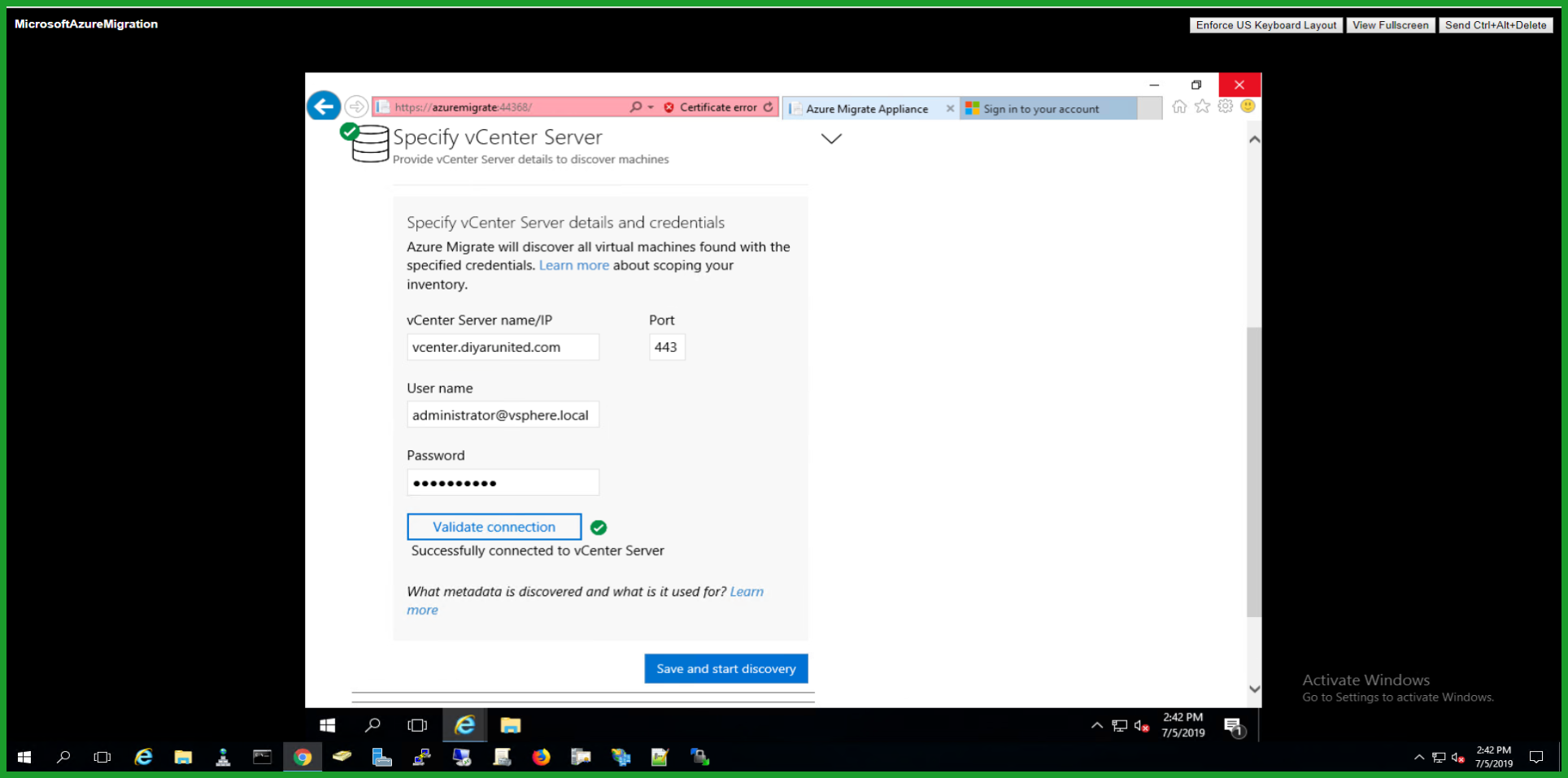Image resolution: width=1568 pixels, height=778 pixels.
Task: Click green success checkmark beside Validate connection
Action: [599, 528]
